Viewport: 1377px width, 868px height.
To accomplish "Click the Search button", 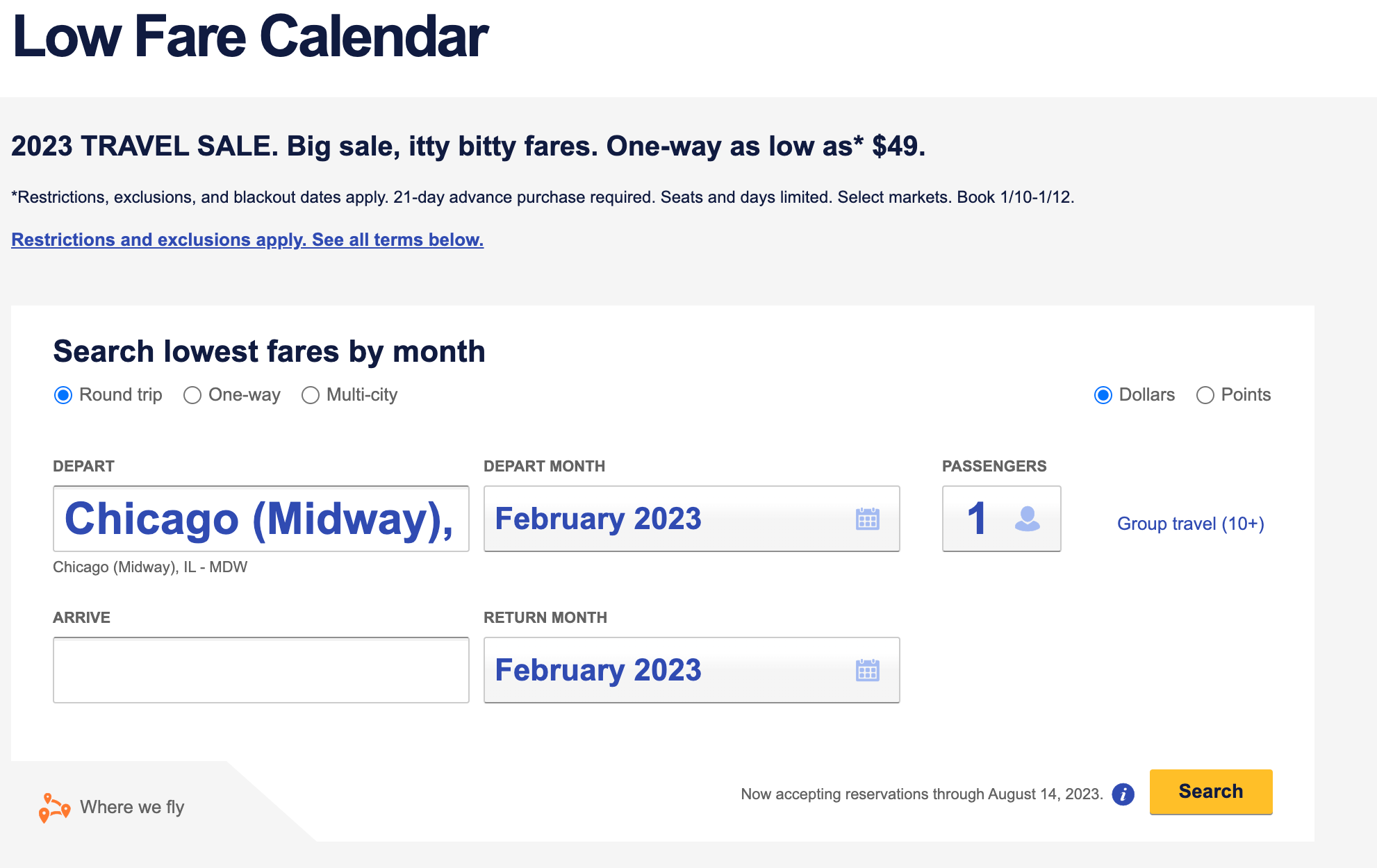I will click(1210, 791).
